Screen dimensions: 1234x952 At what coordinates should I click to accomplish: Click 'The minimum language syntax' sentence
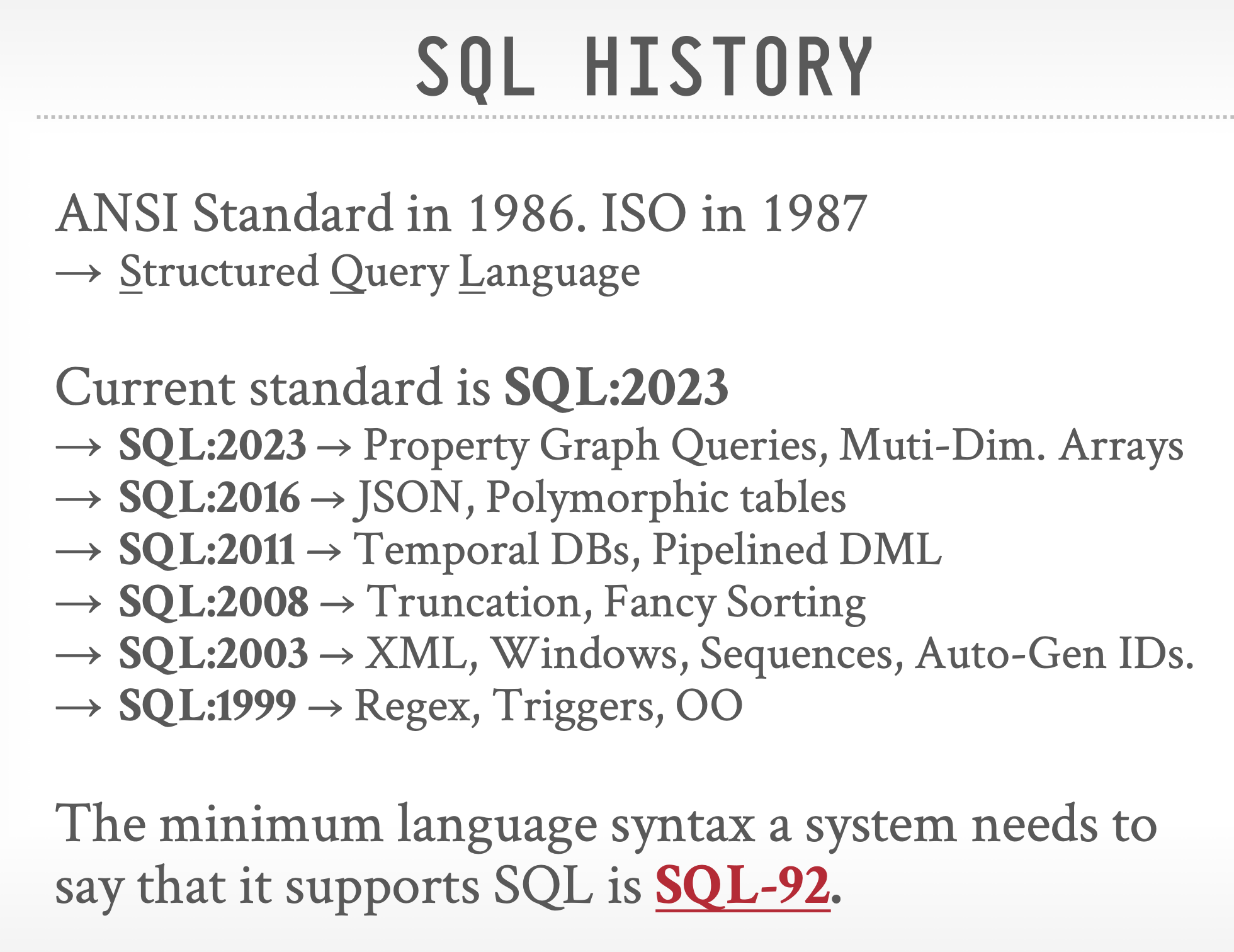coord(606,825)
